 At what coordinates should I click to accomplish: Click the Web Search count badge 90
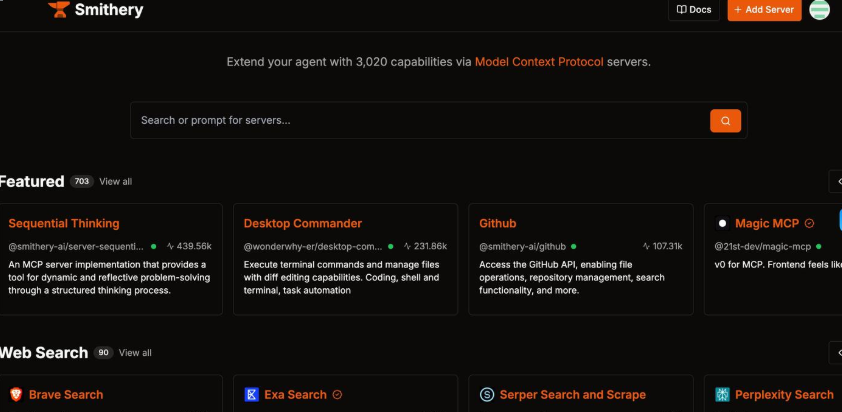point(103,353)
